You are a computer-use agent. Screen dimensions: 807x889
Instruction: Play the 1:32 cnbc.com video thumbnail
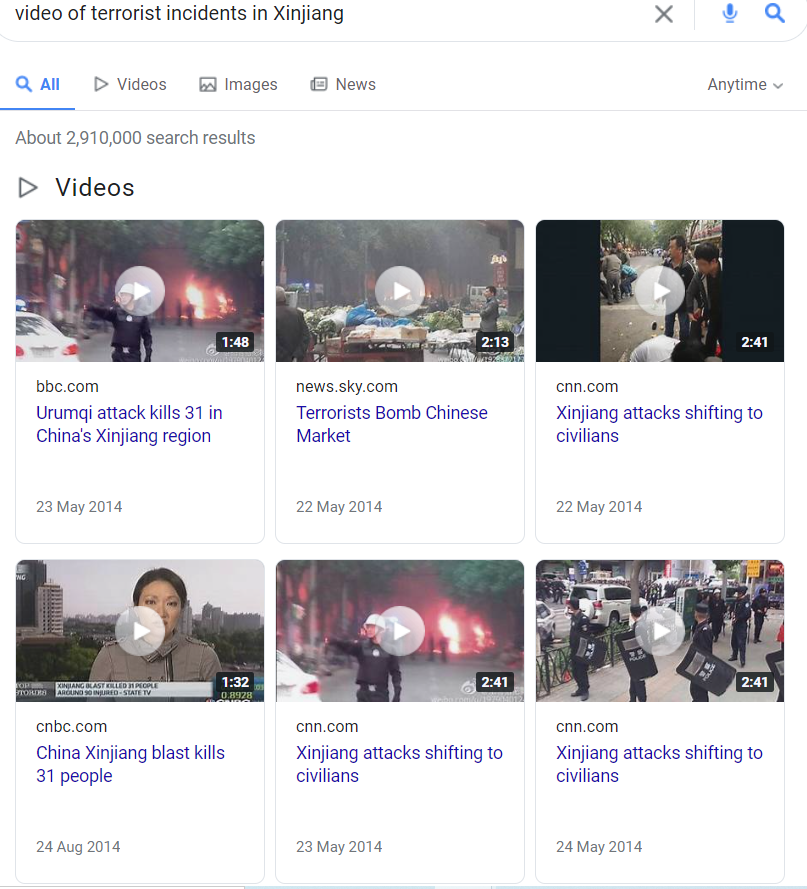pos(140,631)
